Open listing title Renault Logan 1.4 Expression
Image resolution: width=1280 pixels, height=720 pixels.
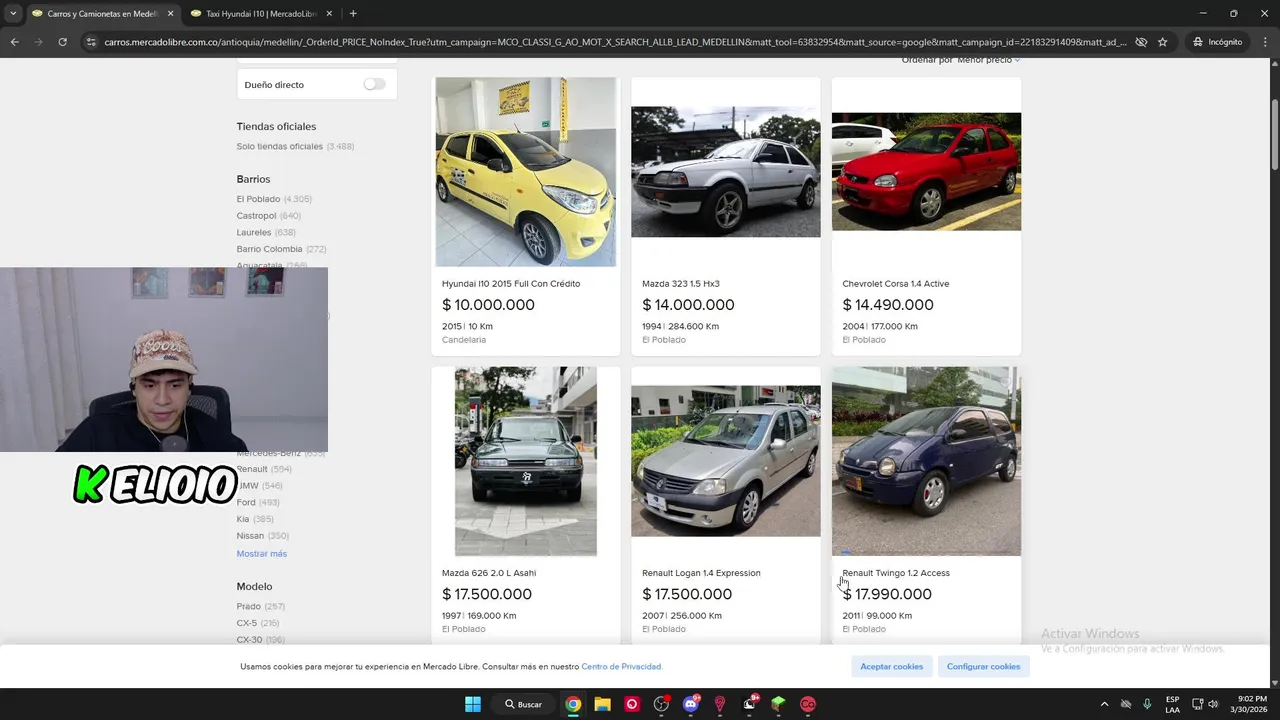pos(701,573)
